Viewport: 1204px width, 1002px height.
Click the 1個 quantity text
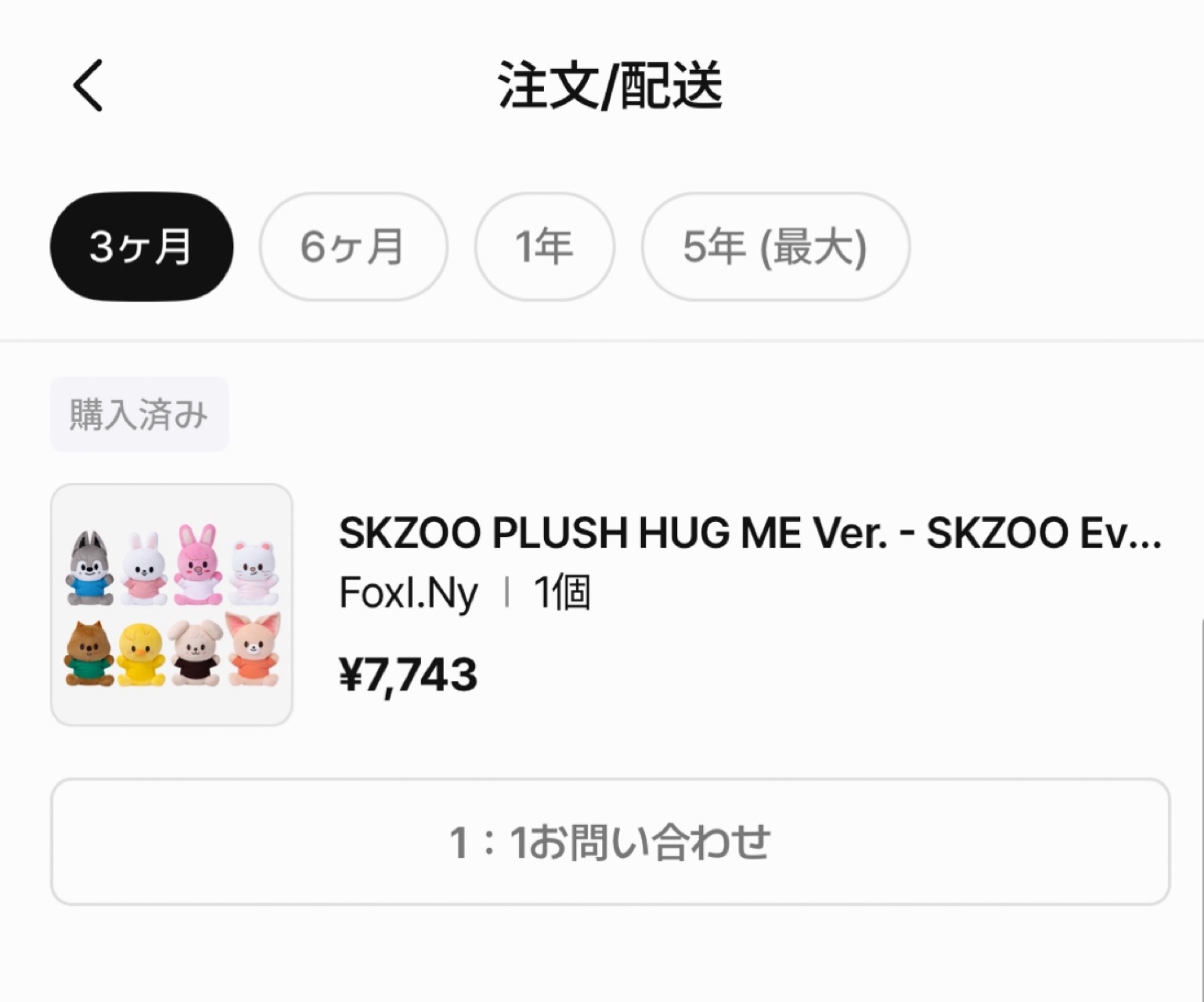(x=561, y=593)
